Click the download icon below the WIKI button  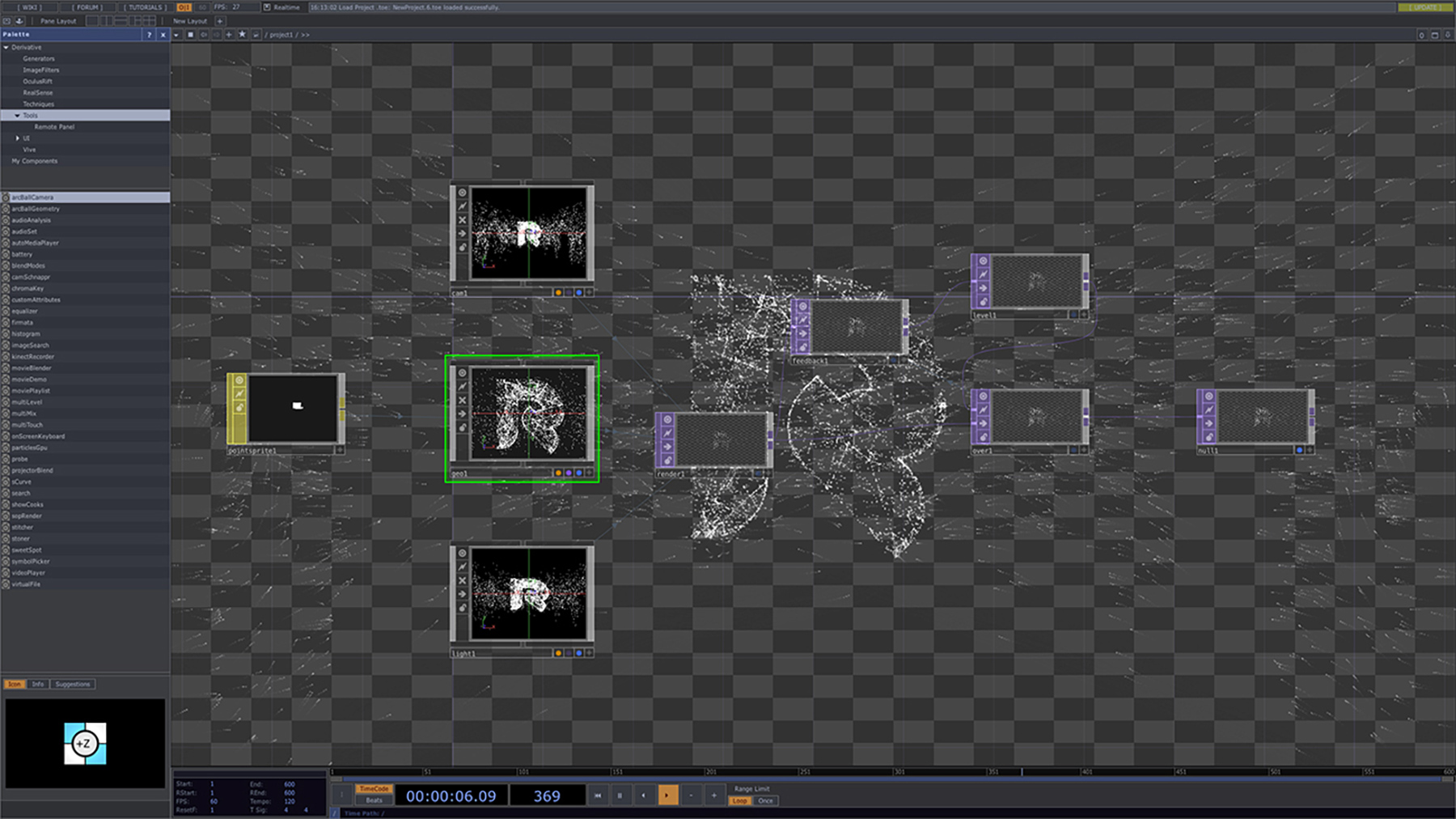click(19, 21)
